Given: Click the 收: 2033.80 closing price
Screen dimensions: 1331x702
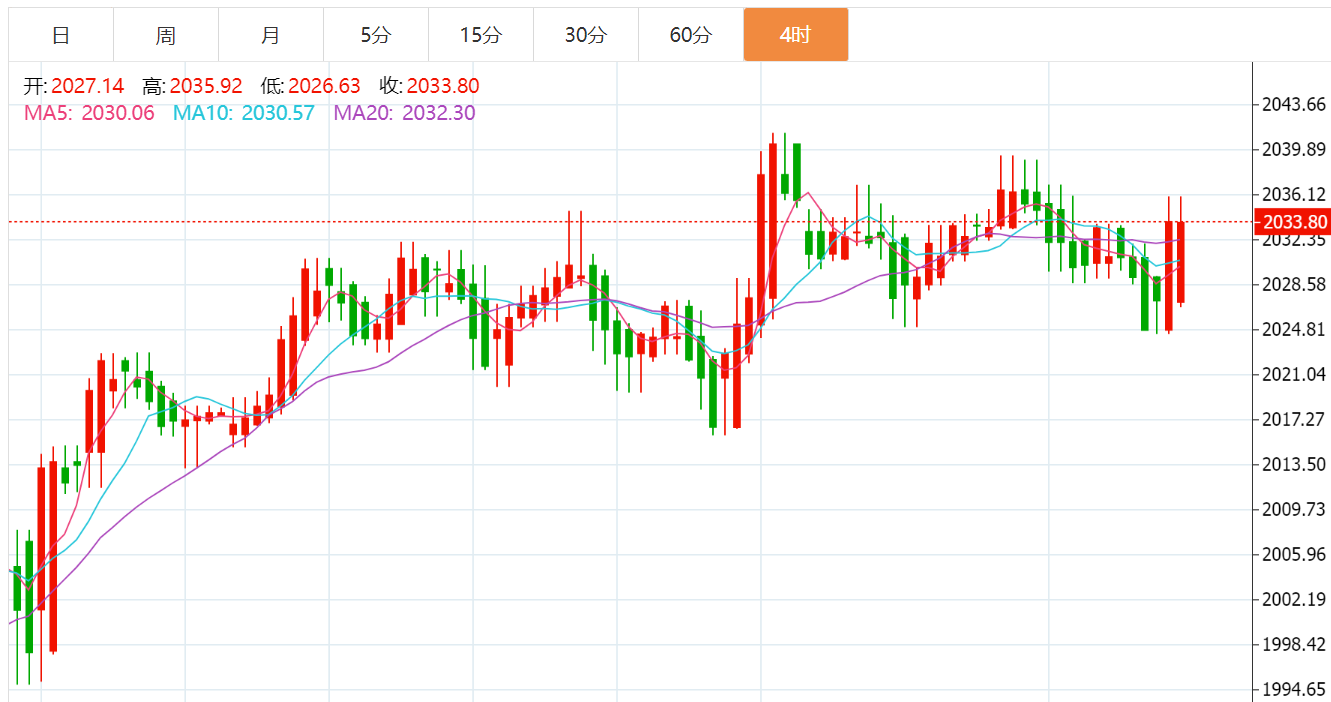Looking at the screenshot, I should pyautogui.click(x=429, y=86).
